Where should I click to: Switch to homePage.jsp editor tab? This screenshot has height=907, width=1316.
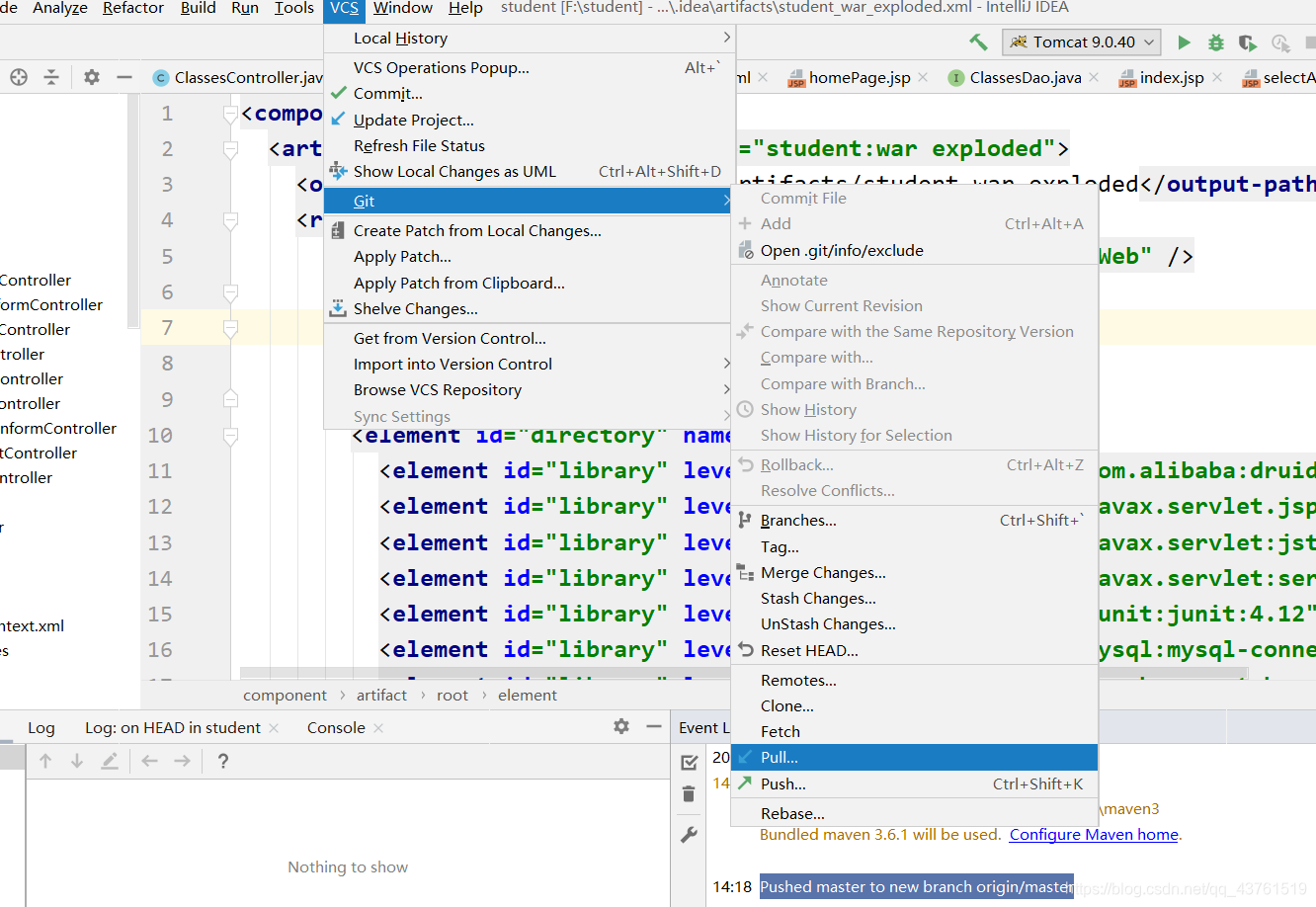click(x=858, y=77)
